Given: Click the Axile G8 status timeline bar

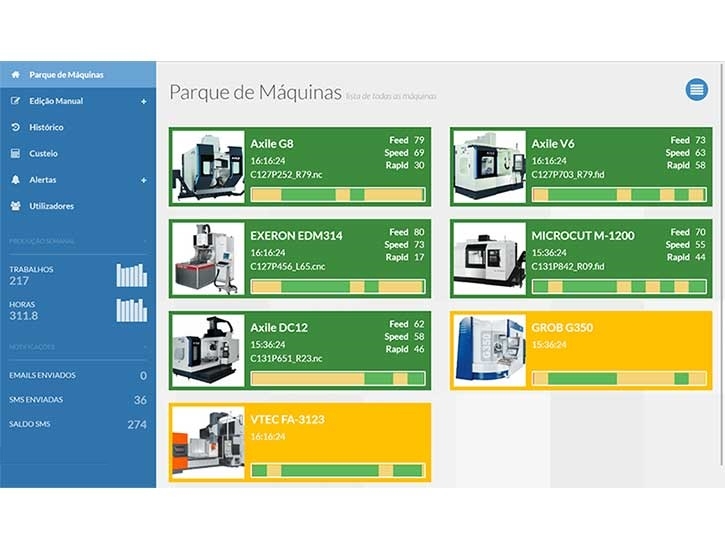Looking at the screenshot, I should [x=338, y=194].
